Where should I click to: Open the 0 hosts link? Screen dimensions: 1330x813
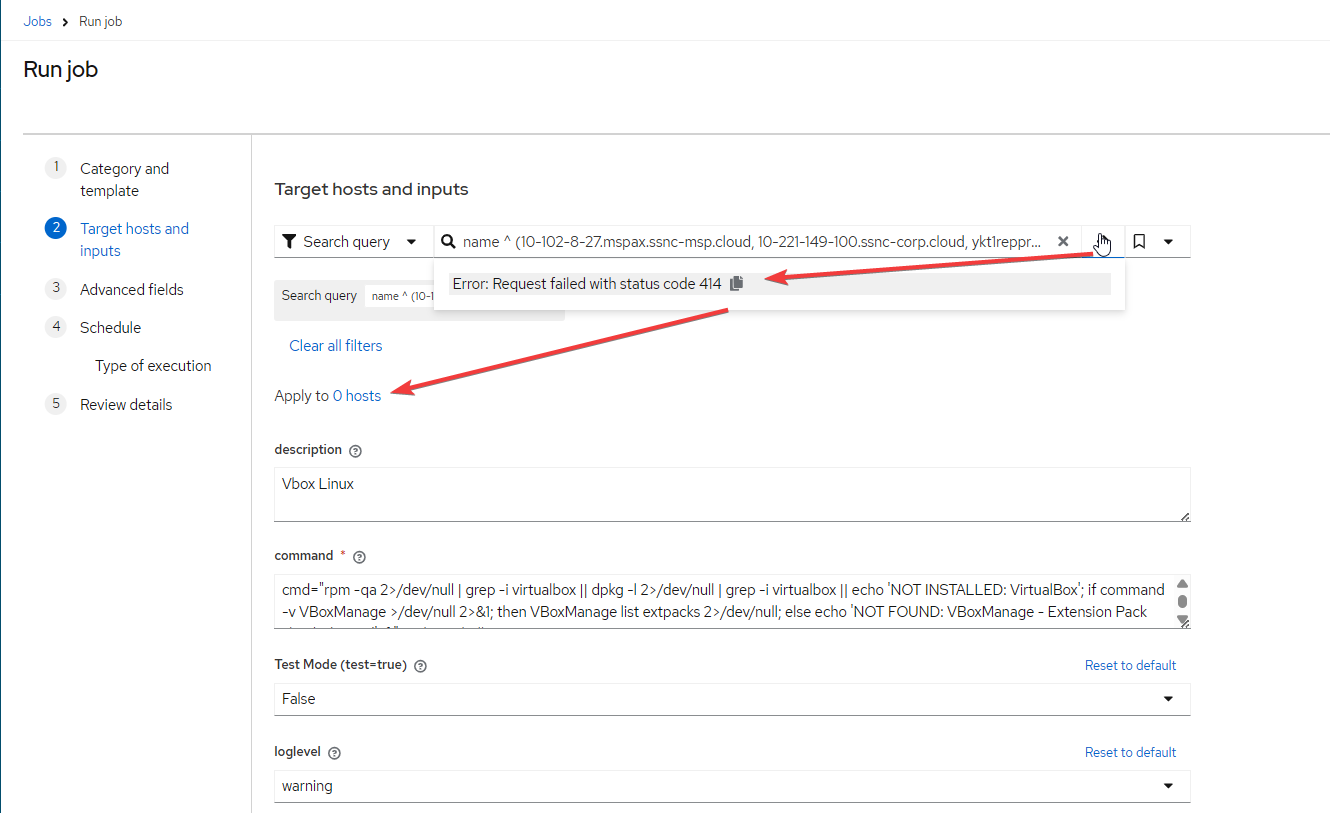pyautogui.click(x=357, y=396)
